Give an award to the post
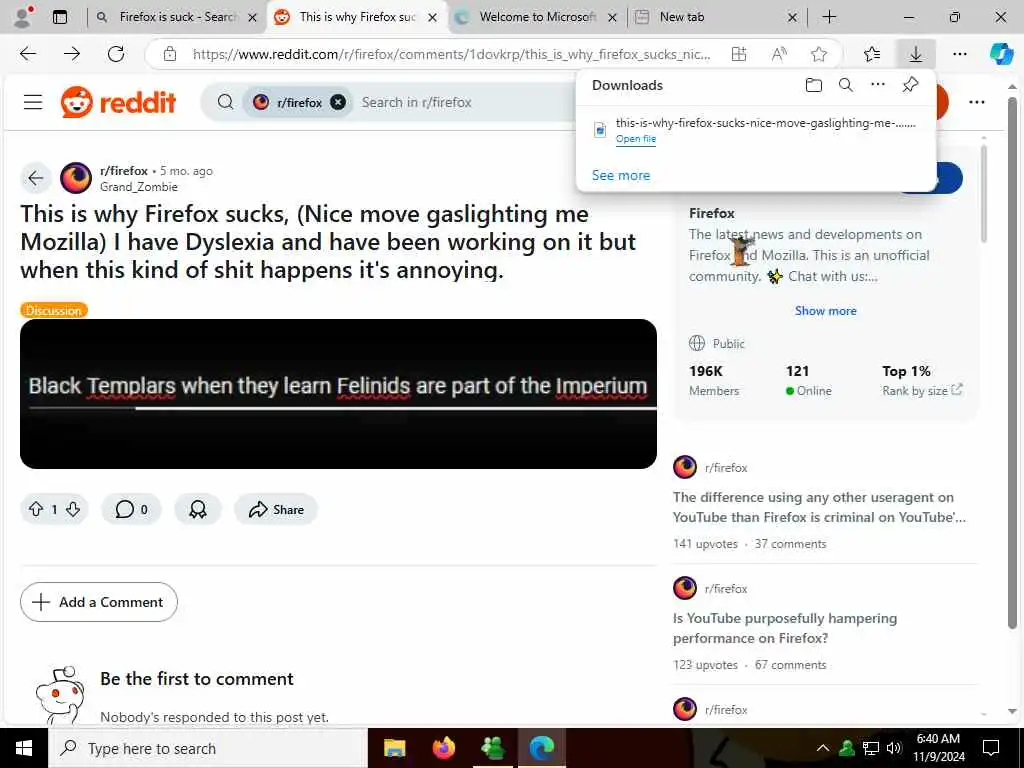 pyautogui.click(x=198, y=509)
